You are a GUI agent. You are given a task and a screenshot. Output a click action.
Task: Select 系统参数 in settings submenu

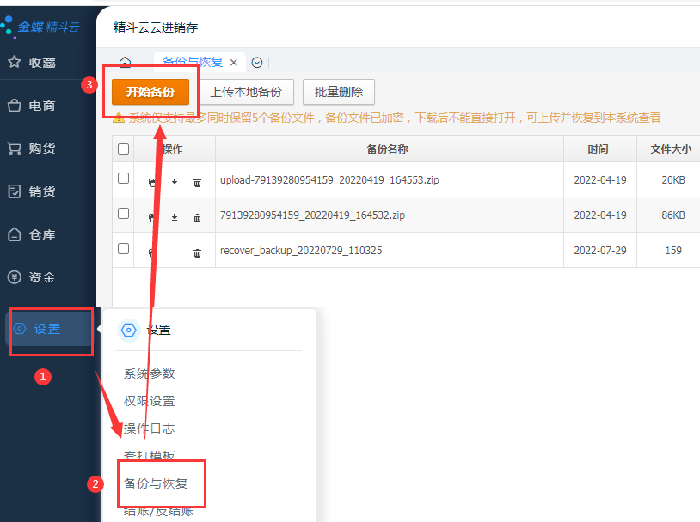tap(150, 374)
